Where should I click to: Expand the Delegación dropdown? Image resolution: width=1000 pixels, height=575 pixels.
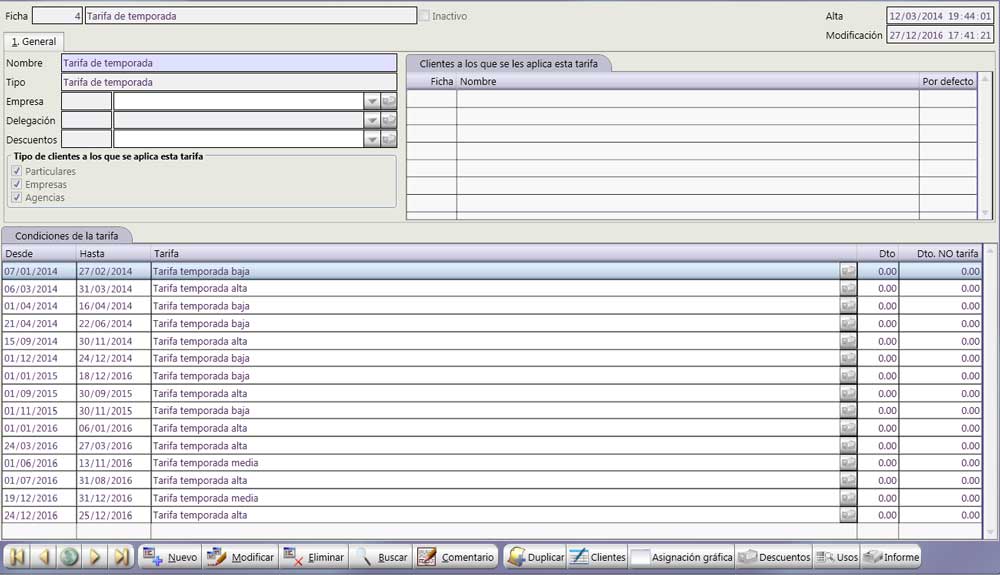pos(372,120)
